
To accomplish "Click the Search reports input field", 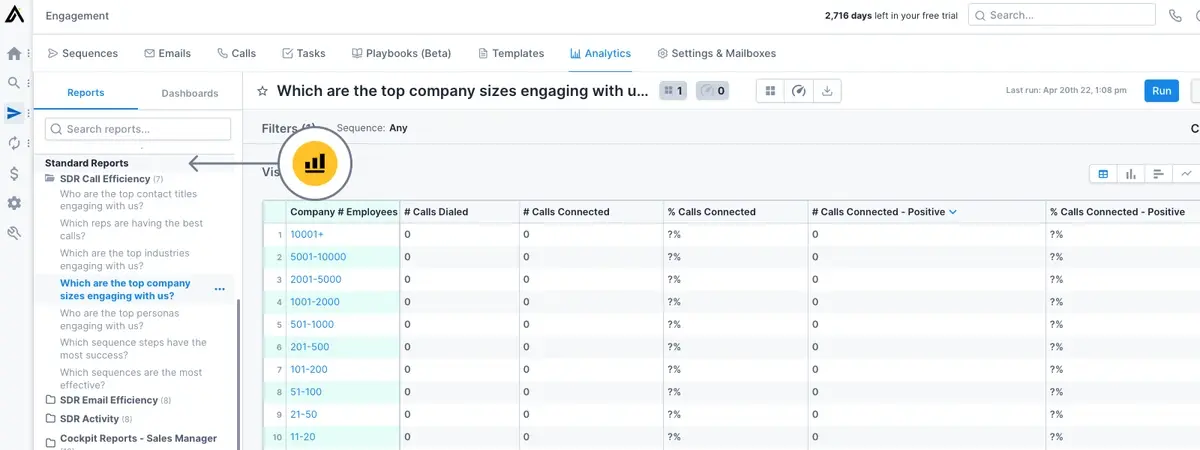I will point(138,129).
